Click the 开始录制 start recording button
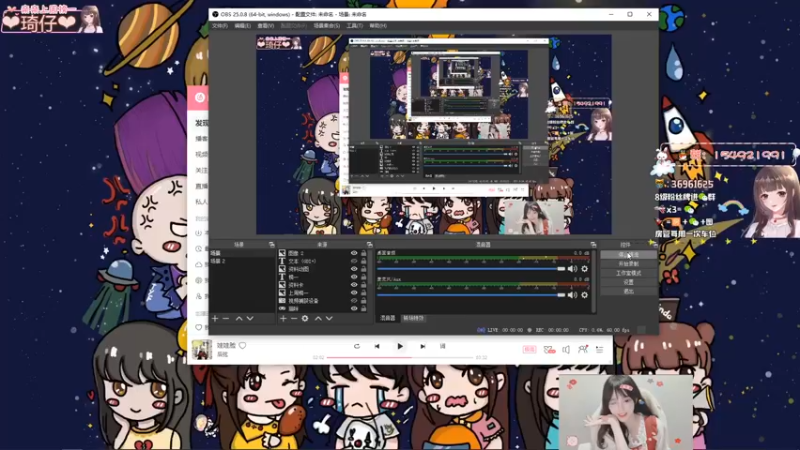This screenshot has height=450, width=800. 628,264
